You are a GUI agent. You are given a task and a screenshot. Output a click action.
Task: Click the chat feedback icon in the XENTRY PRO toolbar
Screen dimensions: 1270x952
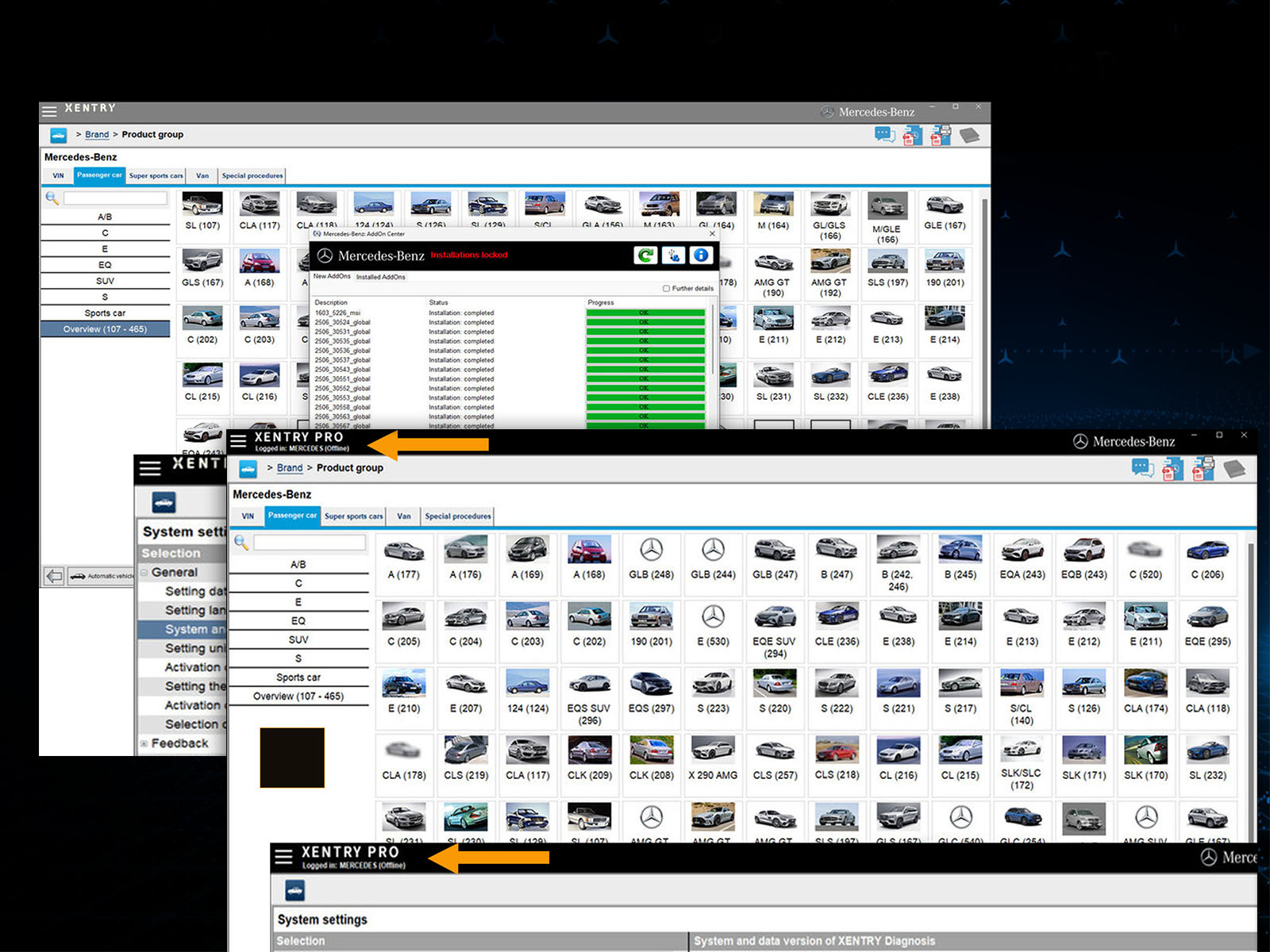(1142, 468)
